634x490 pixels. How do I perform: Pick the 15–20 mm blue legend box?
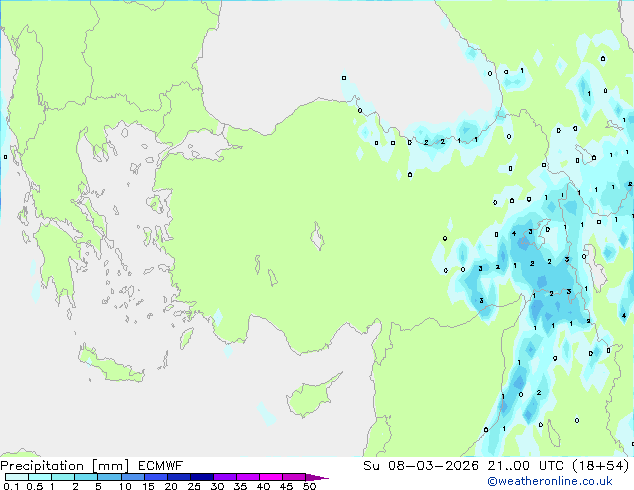[156, 477]
